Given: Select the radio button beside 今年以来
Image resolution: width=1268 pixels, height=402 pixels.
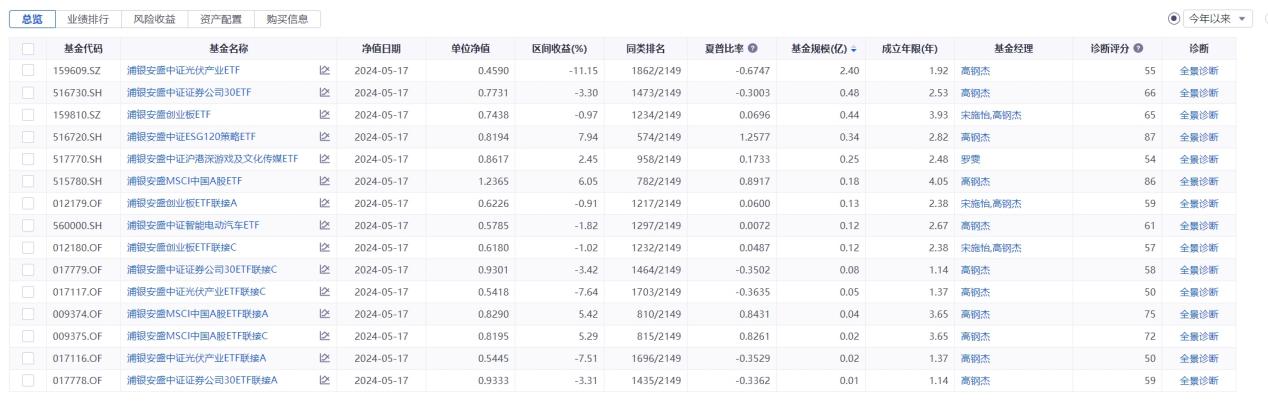Looking at the screenshot, I should click(1174, 19).
